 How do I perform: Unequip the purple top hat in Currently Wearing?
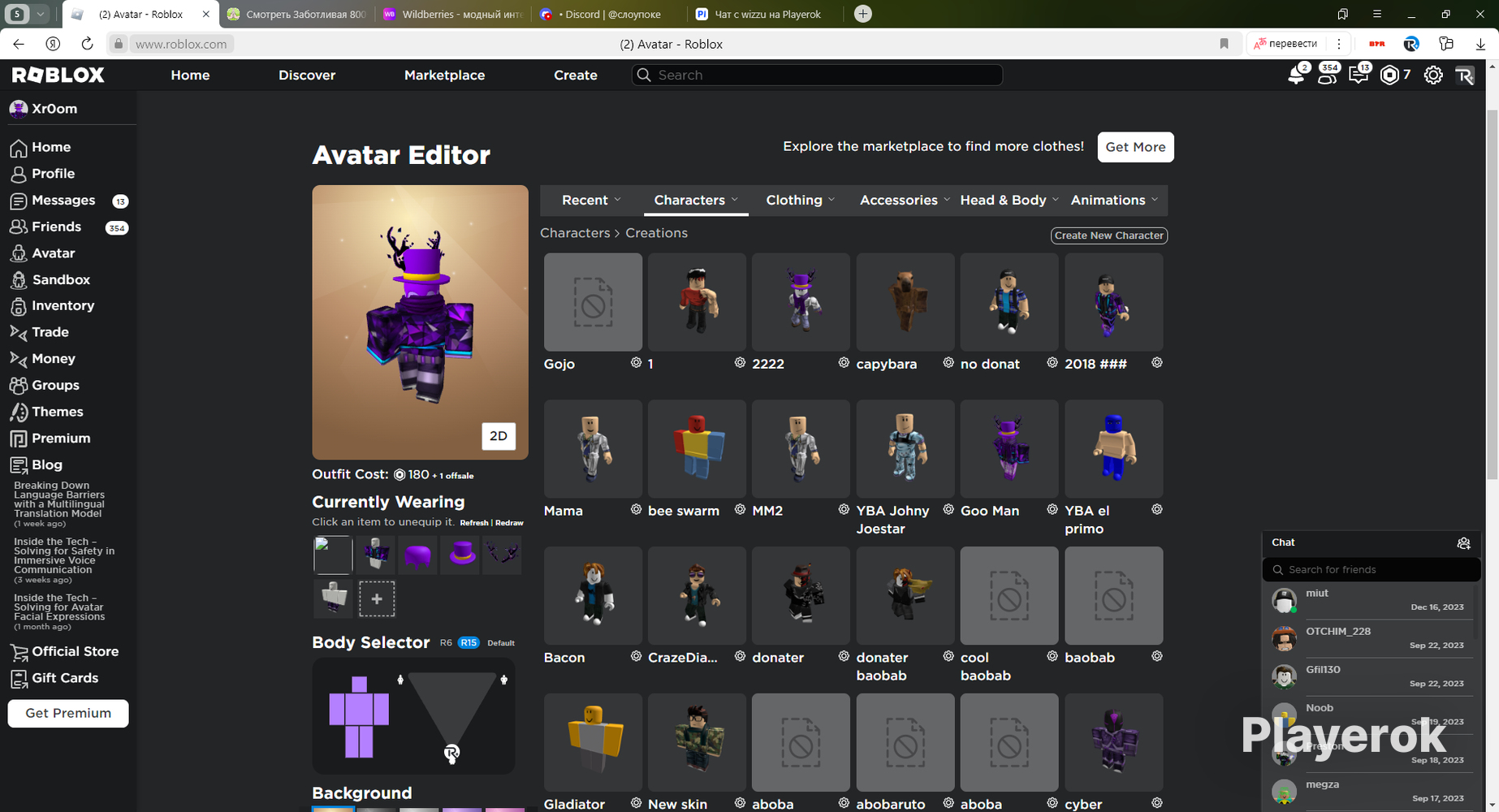tap(462, 555)
